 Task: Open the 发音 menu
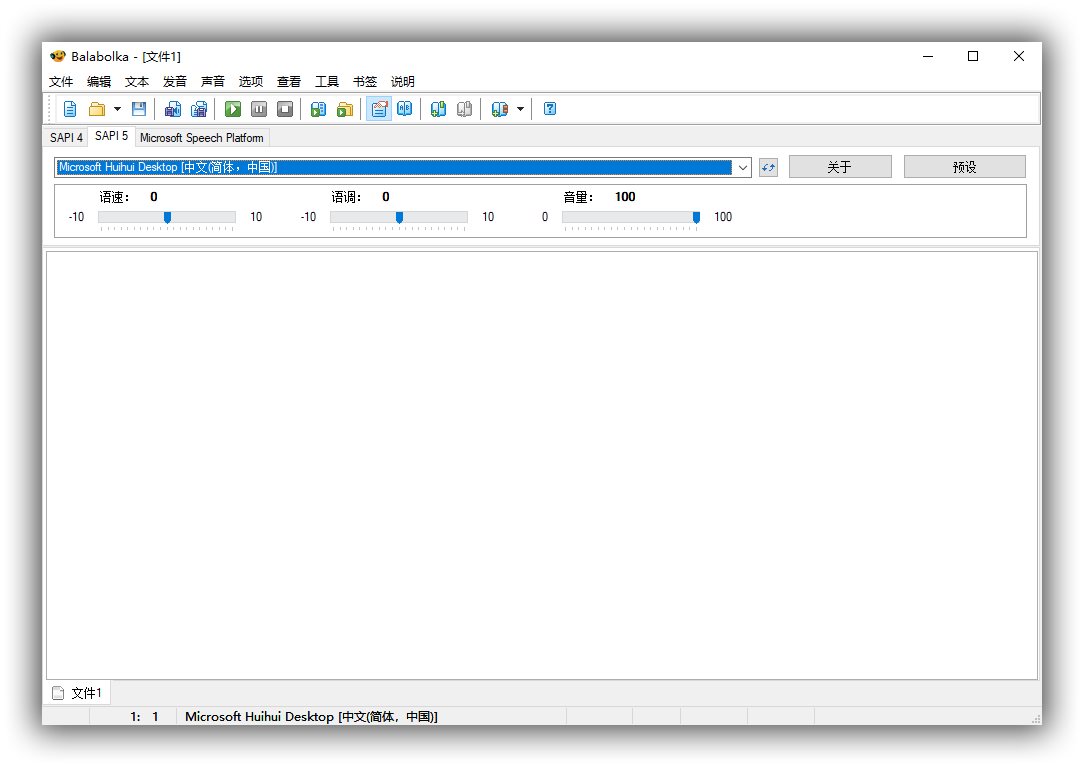[x=175, y=82]
